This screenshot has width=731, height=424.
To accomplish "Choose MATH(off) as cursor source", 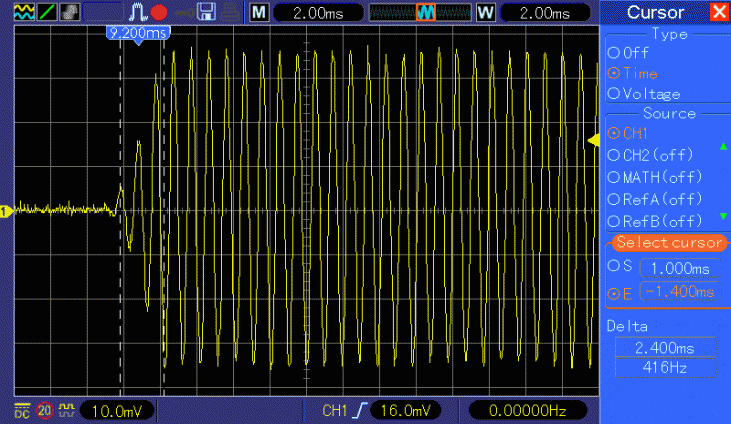I will (613, 177).
